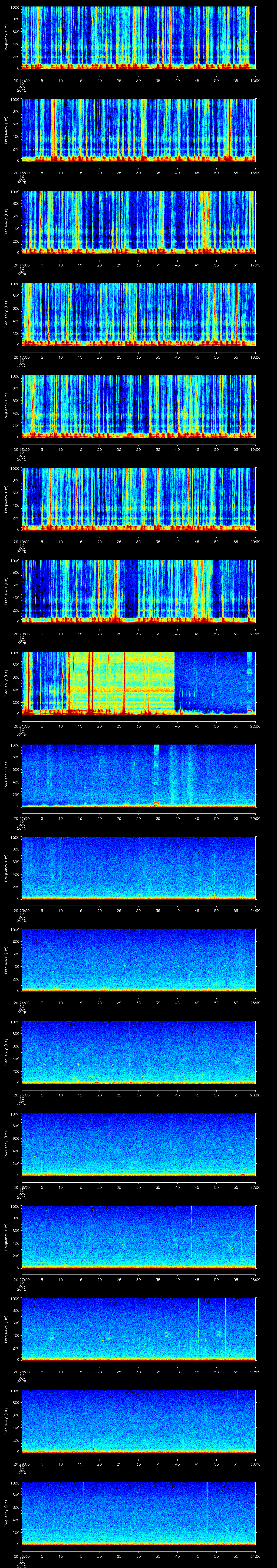This screenshot has height=1568, width=277.
Task: View the spectrogram panel starting at 20:24:00
Action: [x=139, y=959]
